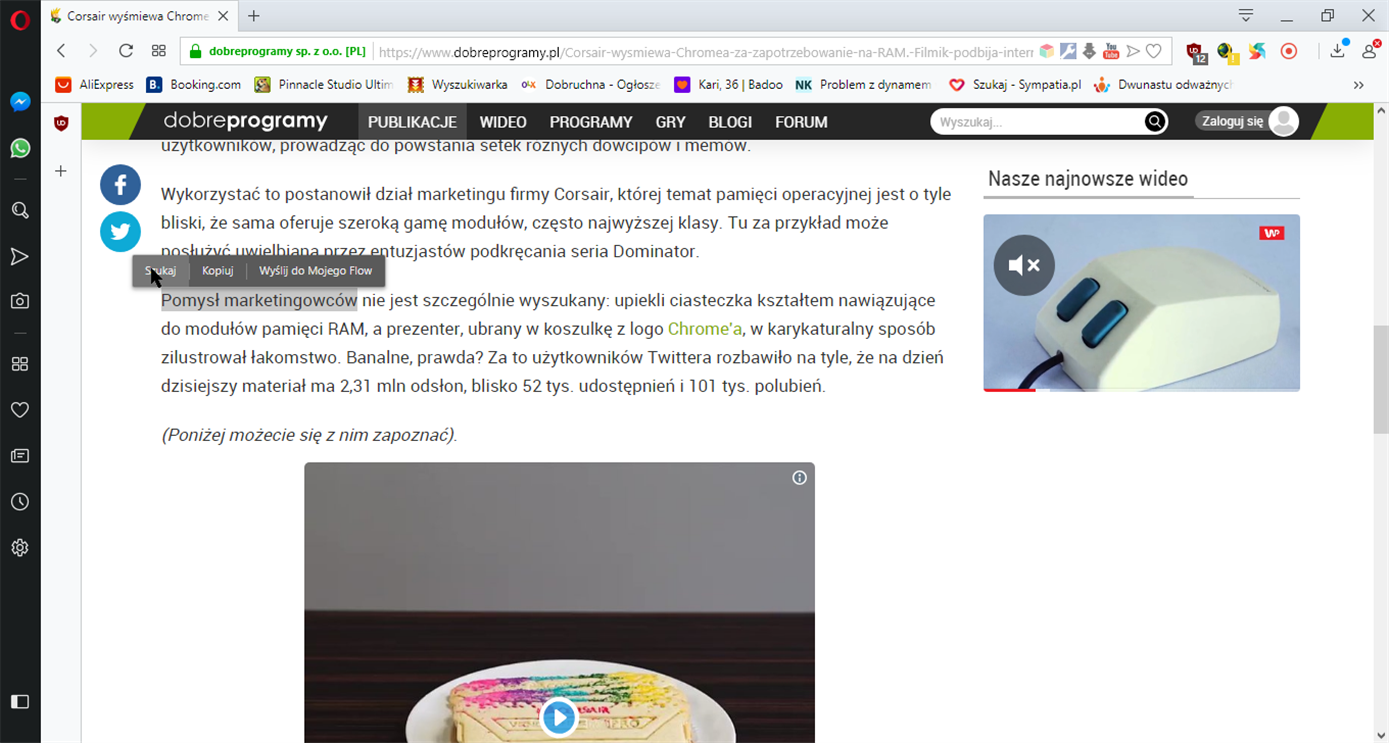The image size is (1389, 743).
Task: Click the red record circle extension
Action: pos(1289,51)
